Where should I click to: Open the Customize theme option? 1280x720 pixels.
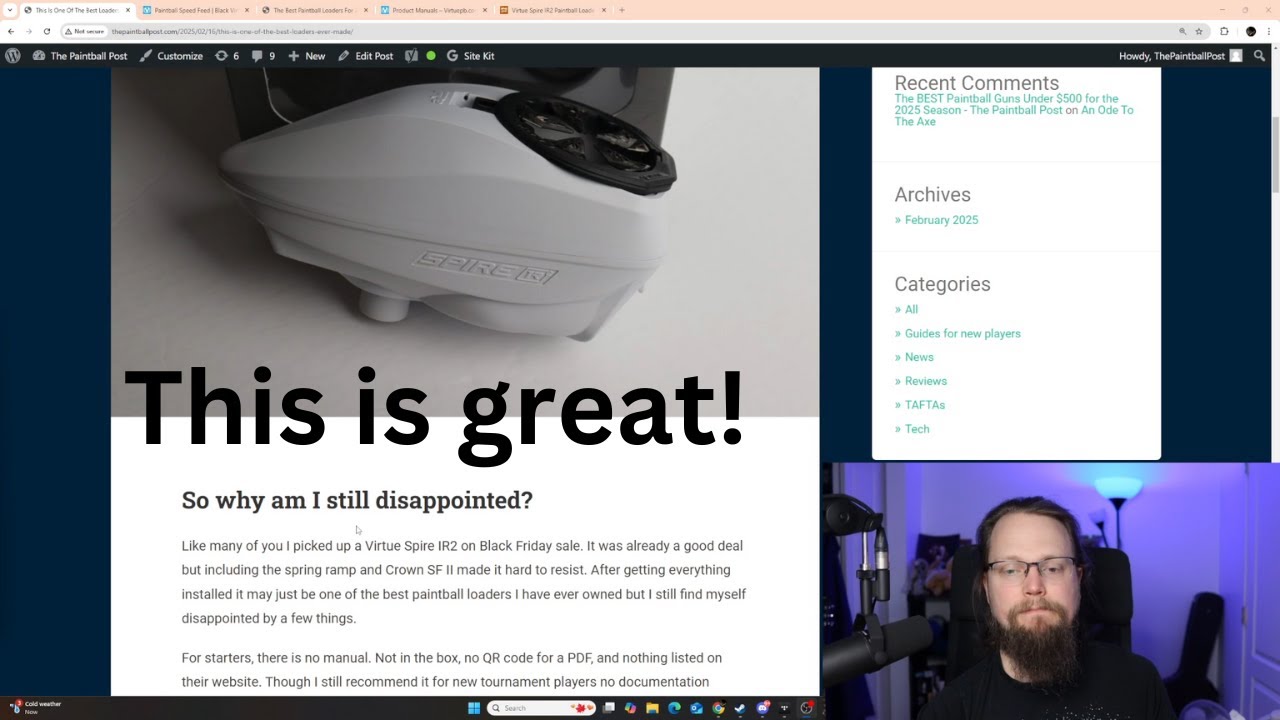click(171, 56)
